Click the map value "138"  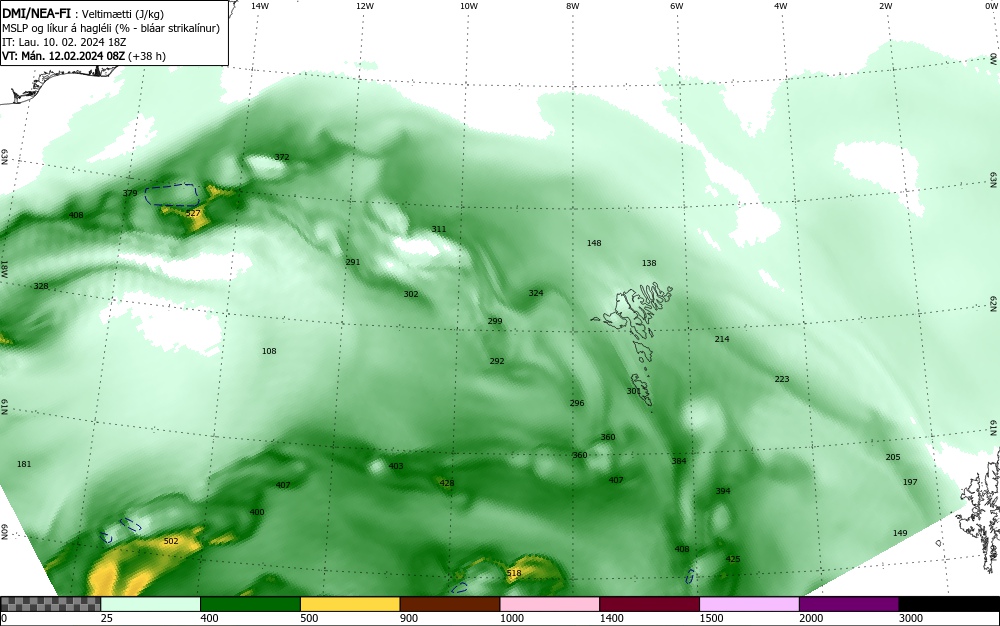point(649,263)
